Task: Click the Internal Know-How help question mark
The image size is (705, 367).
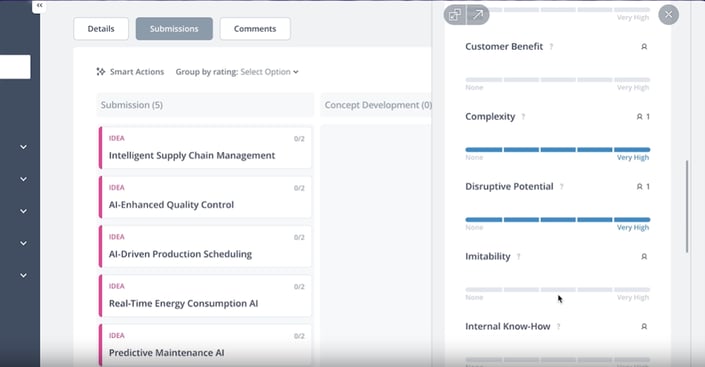Action: tap(558, 327)
